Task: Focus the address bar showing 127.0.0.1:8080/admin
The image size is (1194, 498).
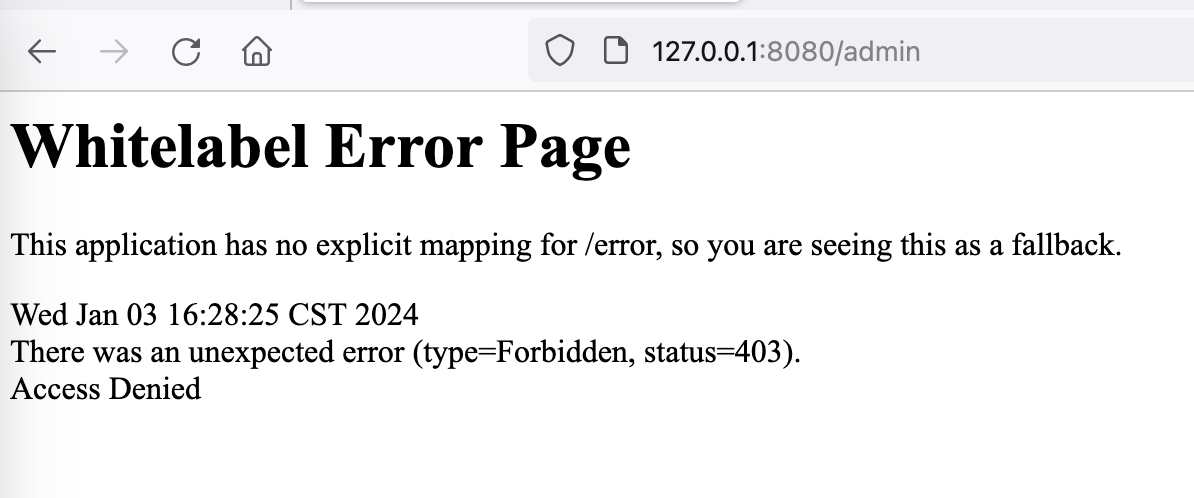Action: [860, 50]
